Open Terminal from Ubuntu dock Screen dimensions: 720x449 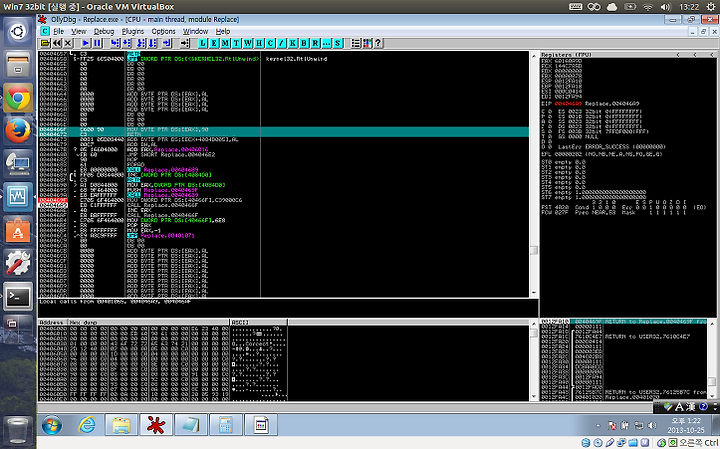click(18, 296)
